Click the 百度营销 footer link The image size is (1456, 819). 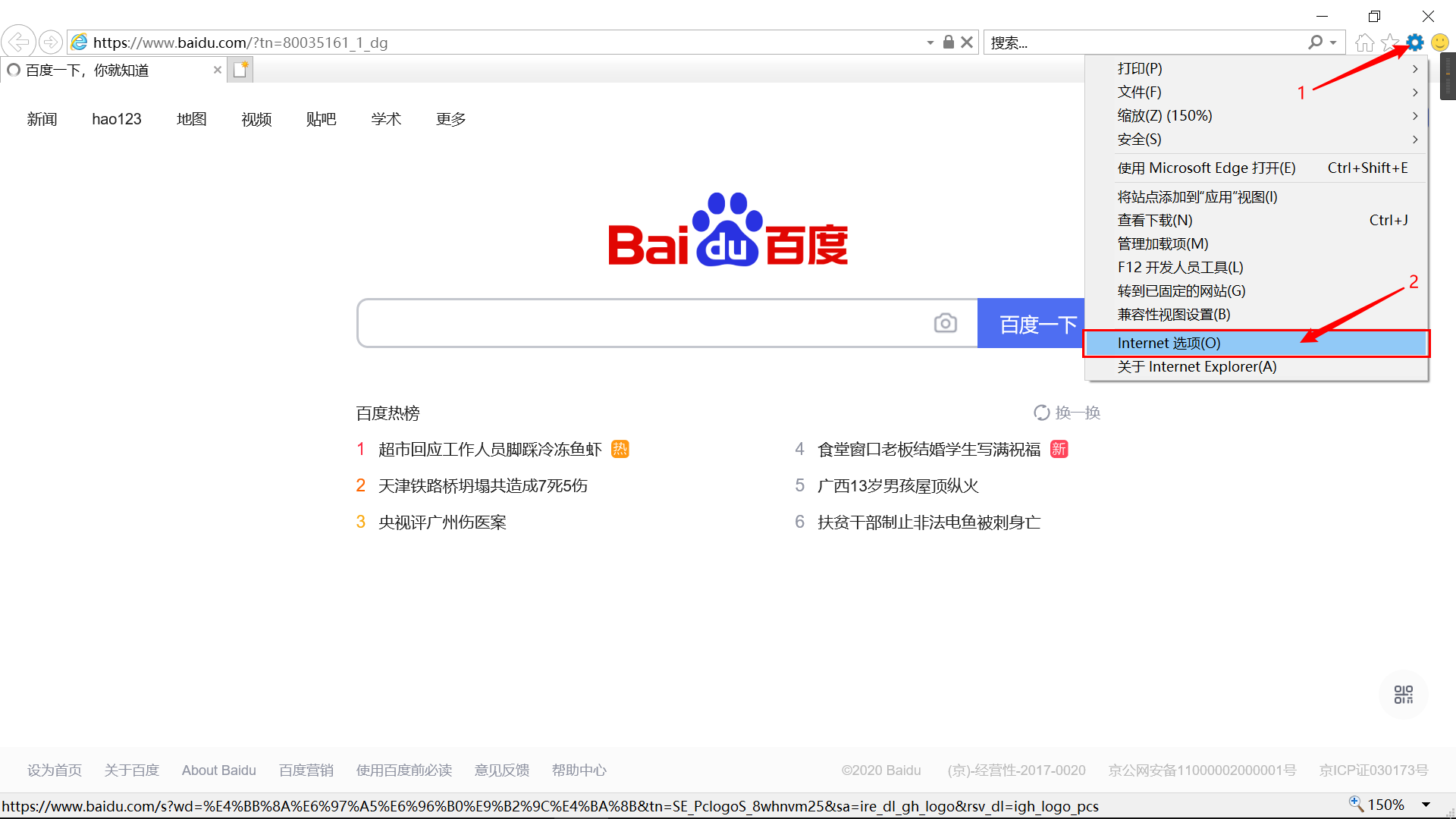pyautogui.click(x=306, y=770)
